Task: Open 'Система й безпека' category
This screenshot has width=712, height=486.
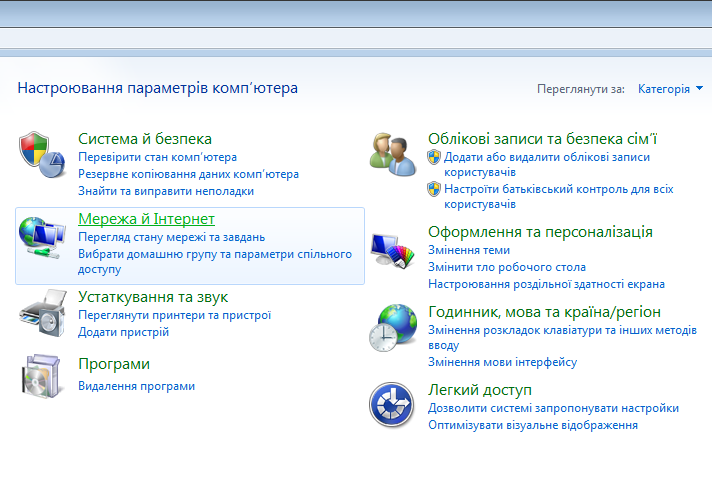Action: pos(145,139)
